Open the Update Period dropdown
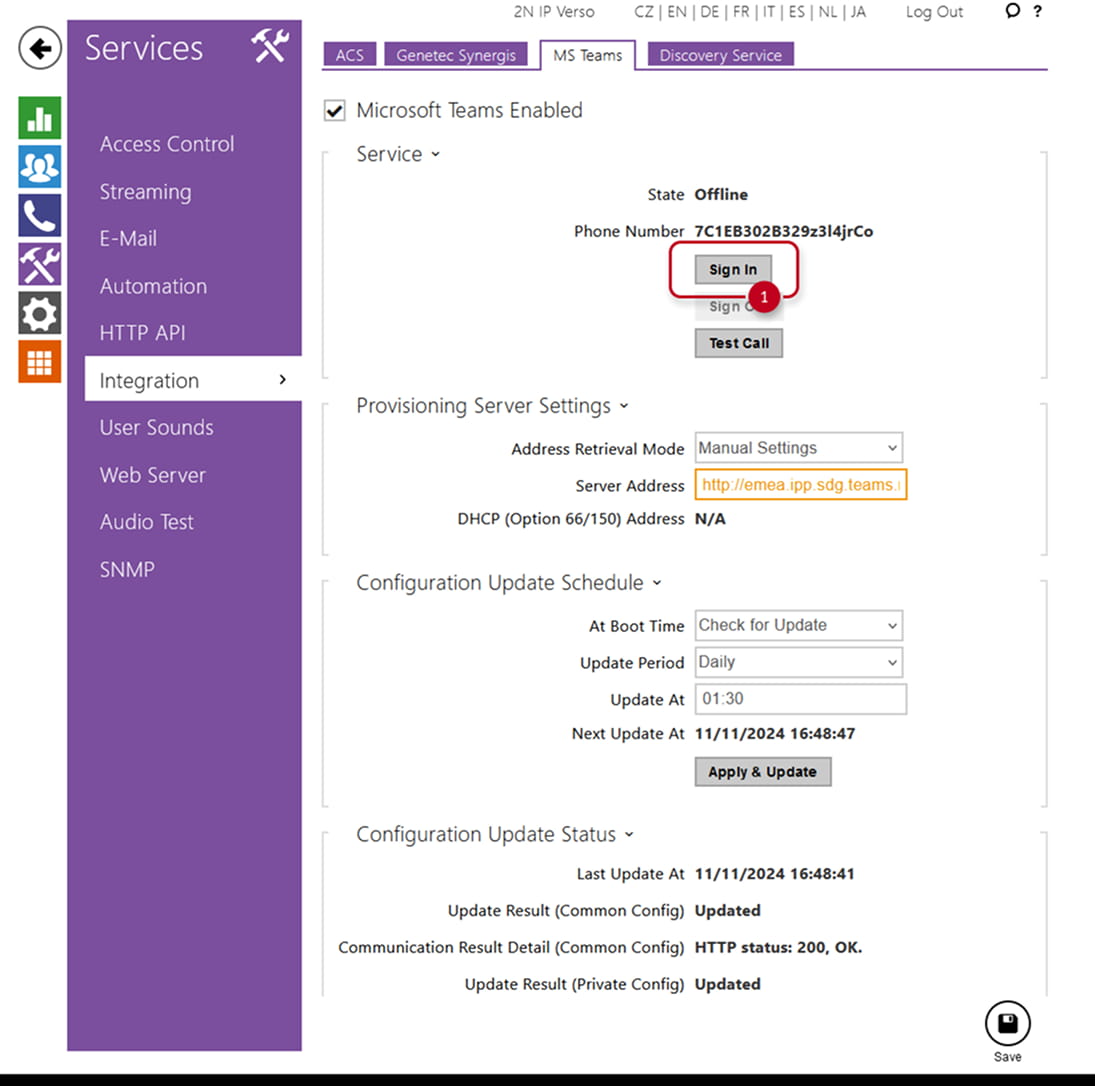 798,662
